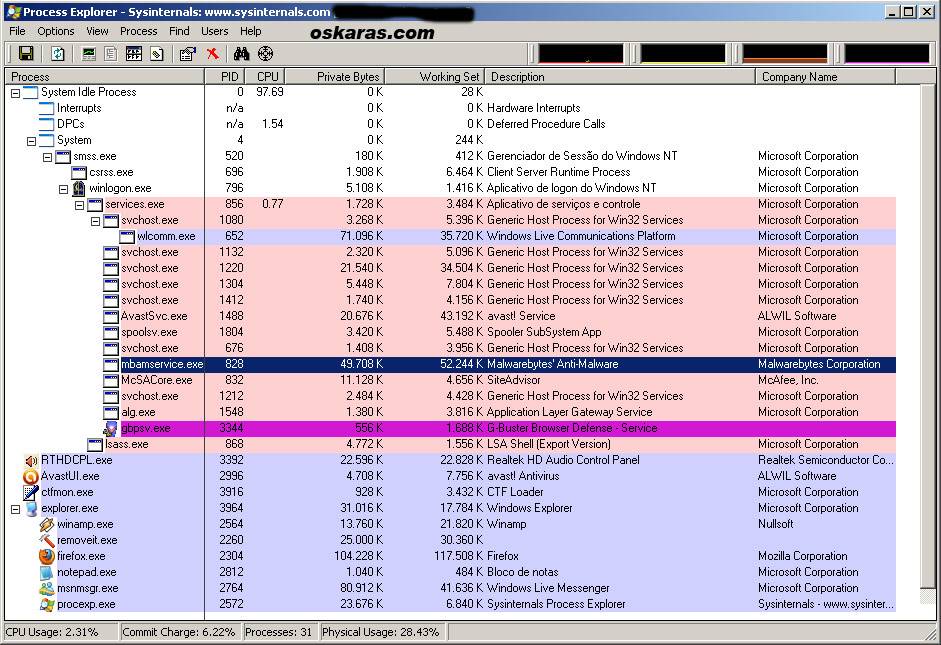
Task: Open the Users menu
Action: click(214, 31)
